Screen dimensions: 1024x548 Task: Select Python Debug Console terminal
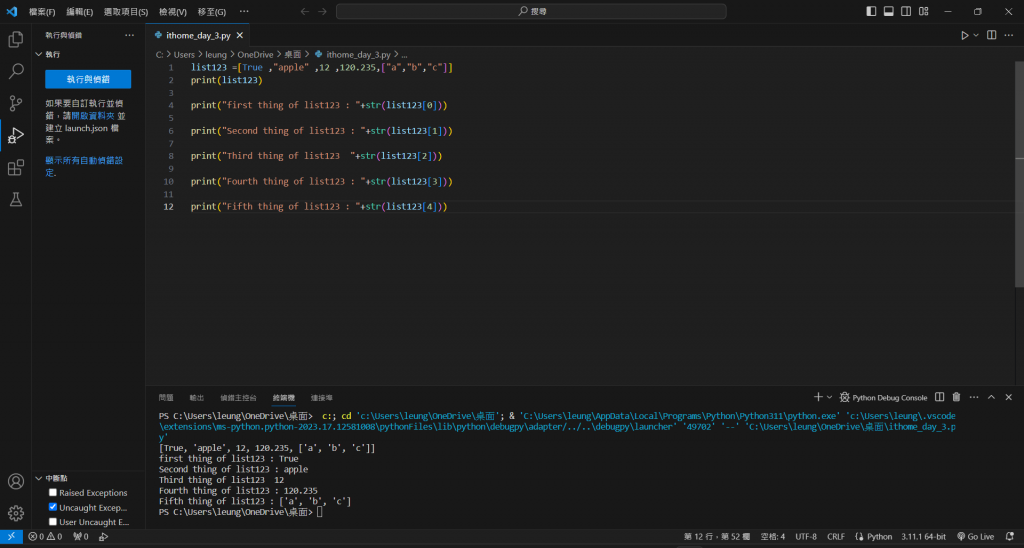(x=883, y=397)
